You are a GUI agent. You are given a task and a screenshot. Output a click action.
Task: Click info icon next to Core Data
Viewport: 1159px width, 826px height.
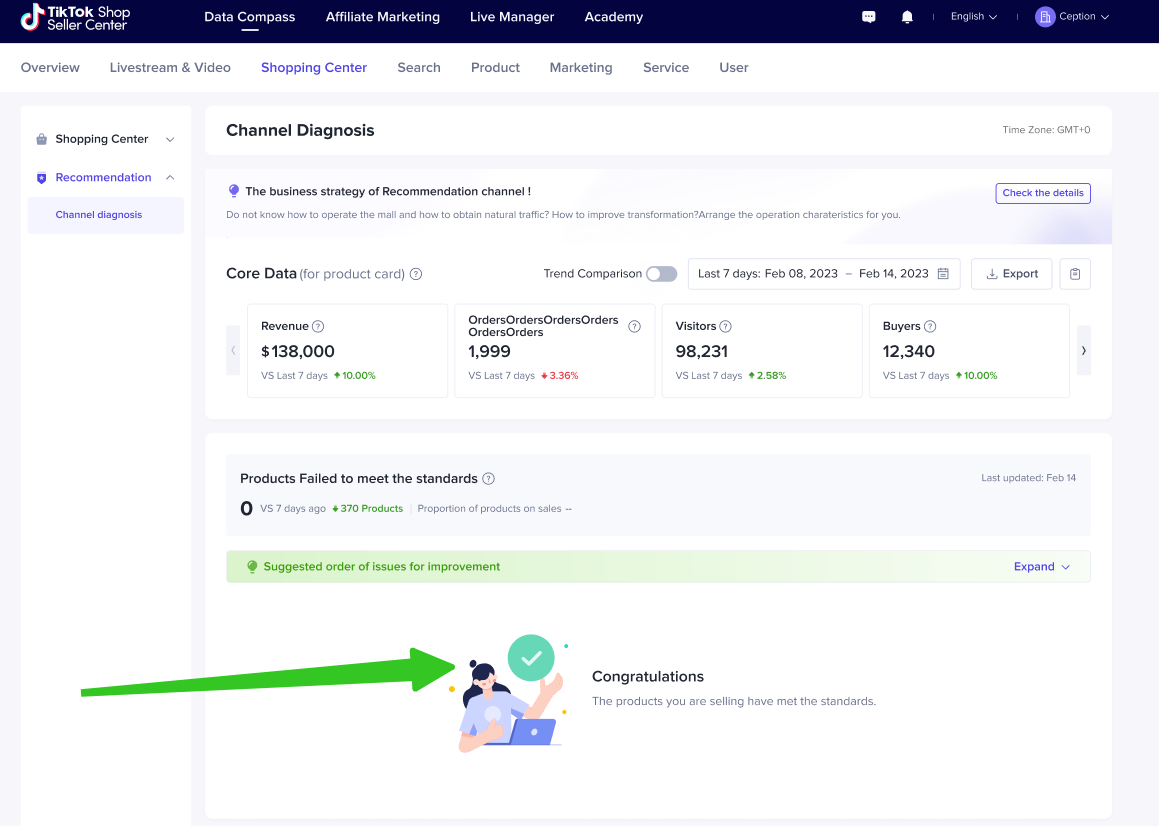click(x=416, y=274)
